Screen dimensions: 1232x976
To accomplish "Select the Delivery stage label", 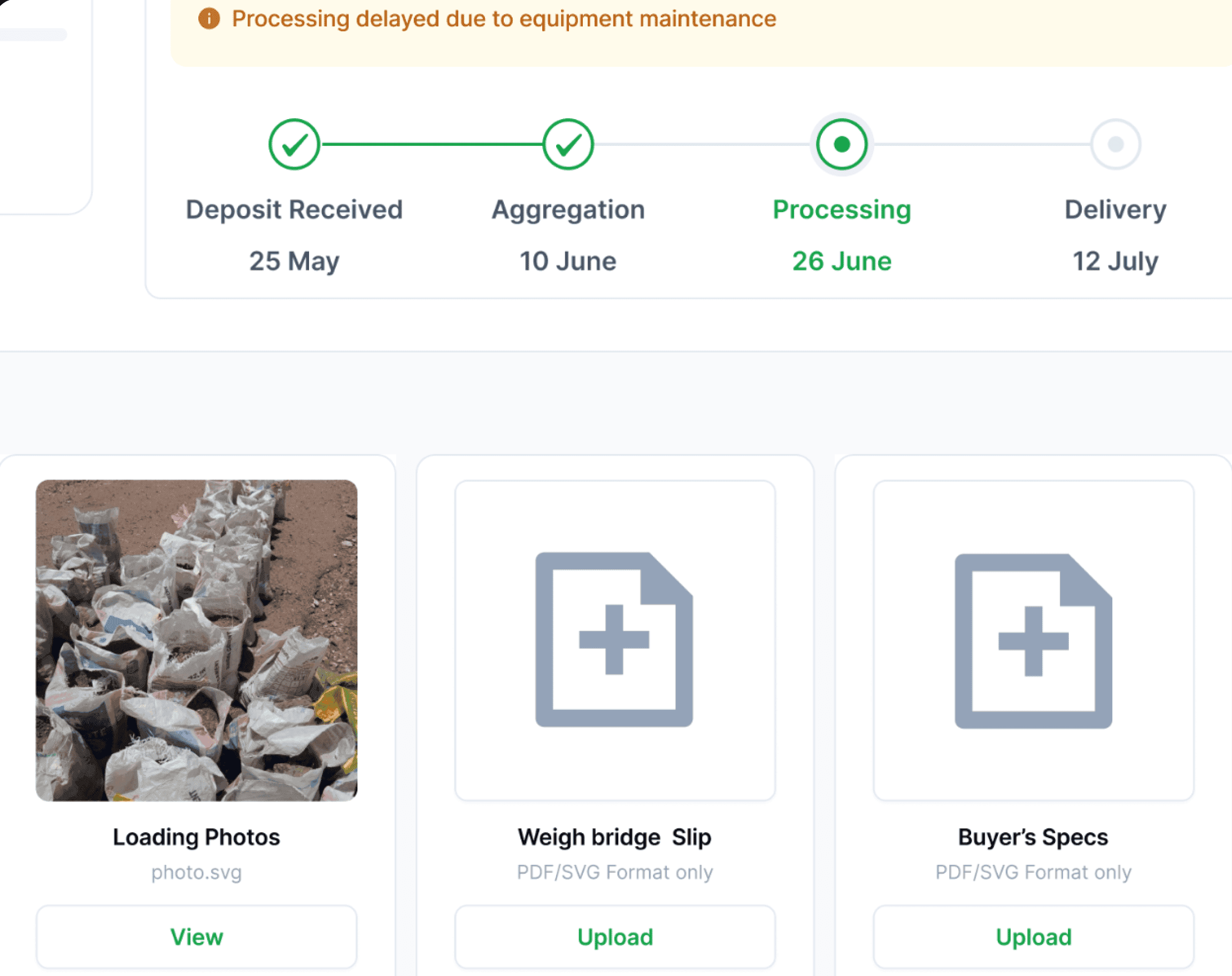I will 1115,210.
